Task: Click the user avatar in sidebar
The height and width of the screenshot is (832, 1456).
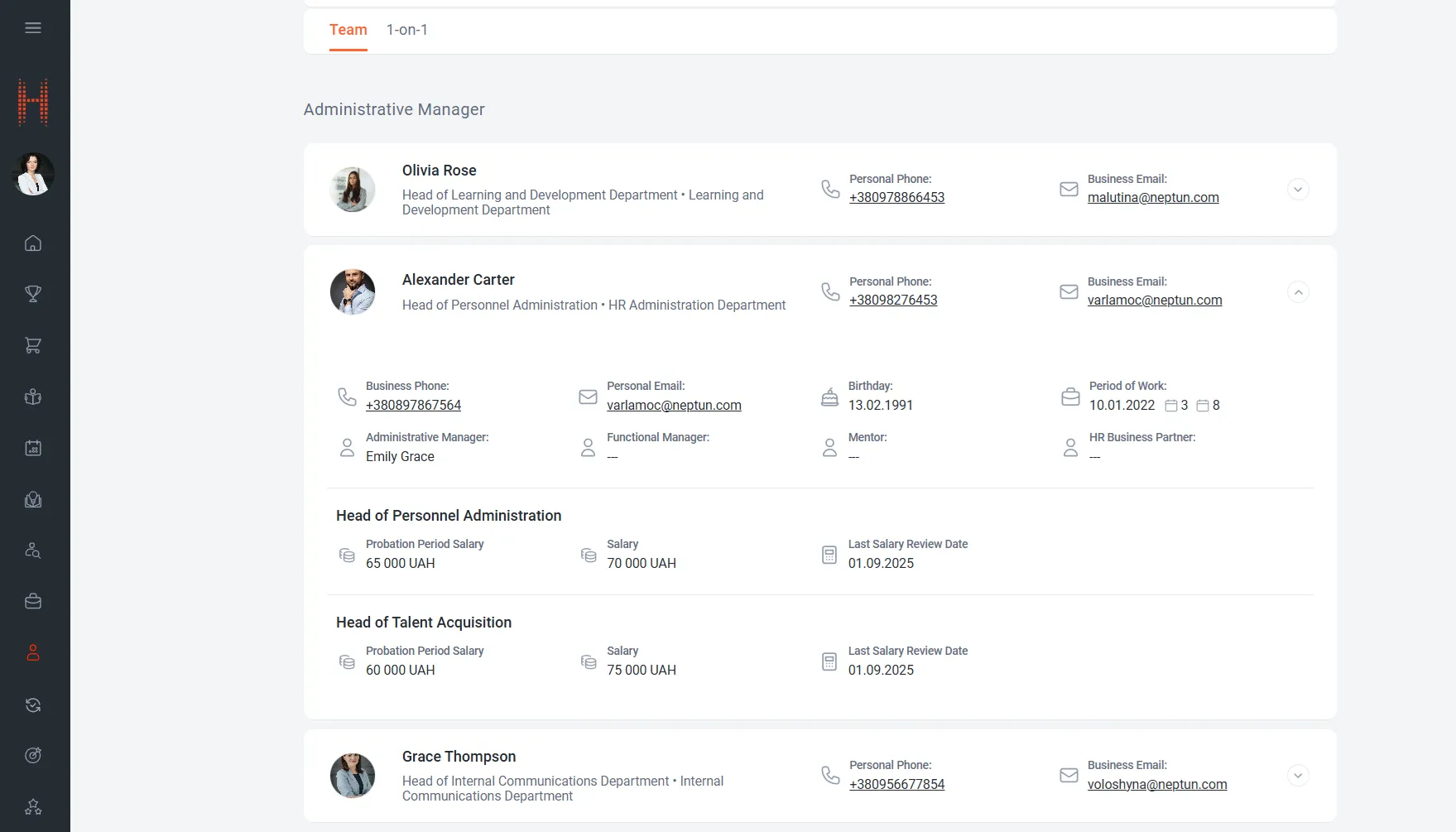Action: (33, 175)
